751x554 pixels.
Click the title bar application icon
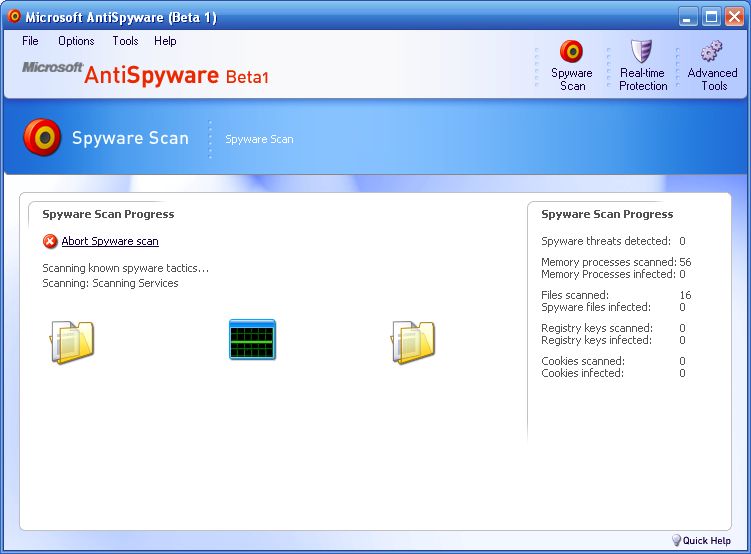14,16
